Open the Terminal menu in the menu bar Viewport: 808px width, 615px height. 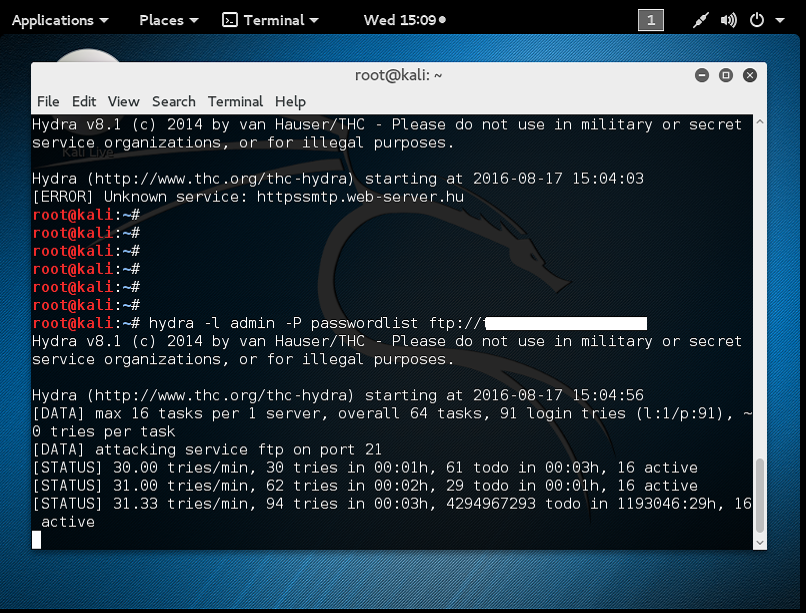(235, 101)
